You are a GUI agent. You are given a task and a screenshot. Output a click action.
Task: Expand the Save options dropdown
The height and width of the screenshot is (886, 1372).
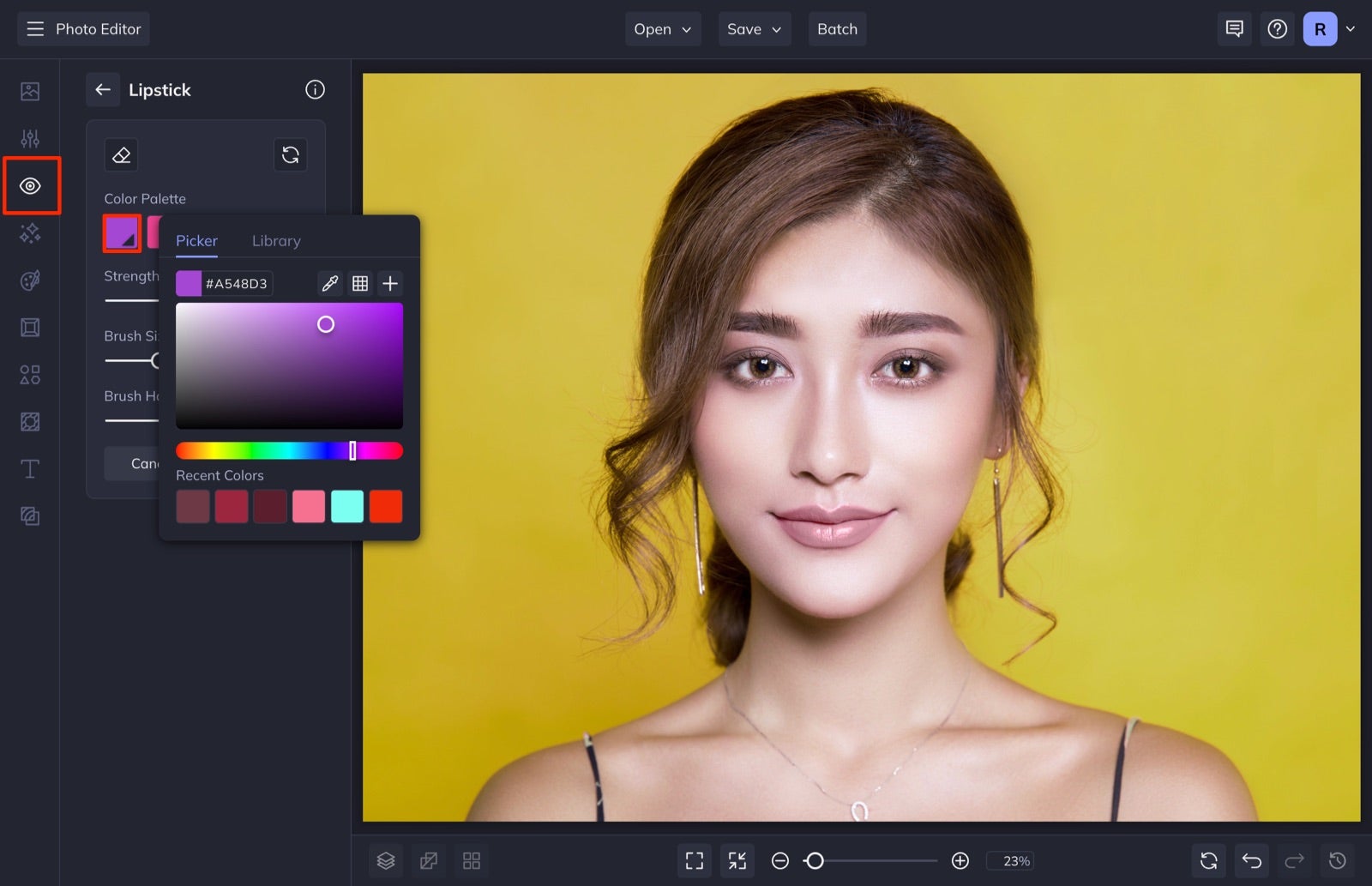754,28
